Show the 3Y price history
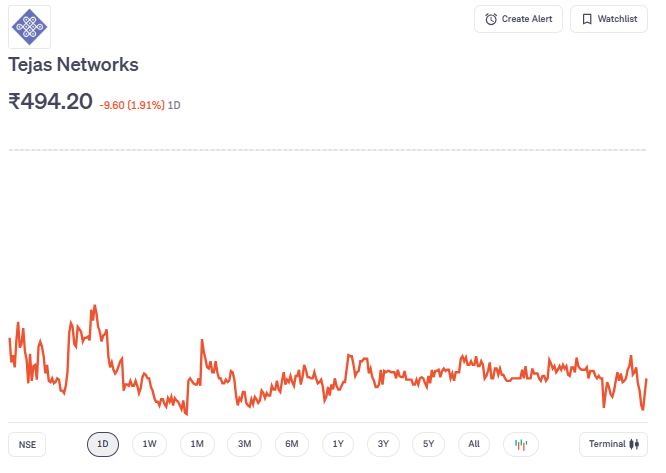The image size is (666, 473). [x=383, y=444]
